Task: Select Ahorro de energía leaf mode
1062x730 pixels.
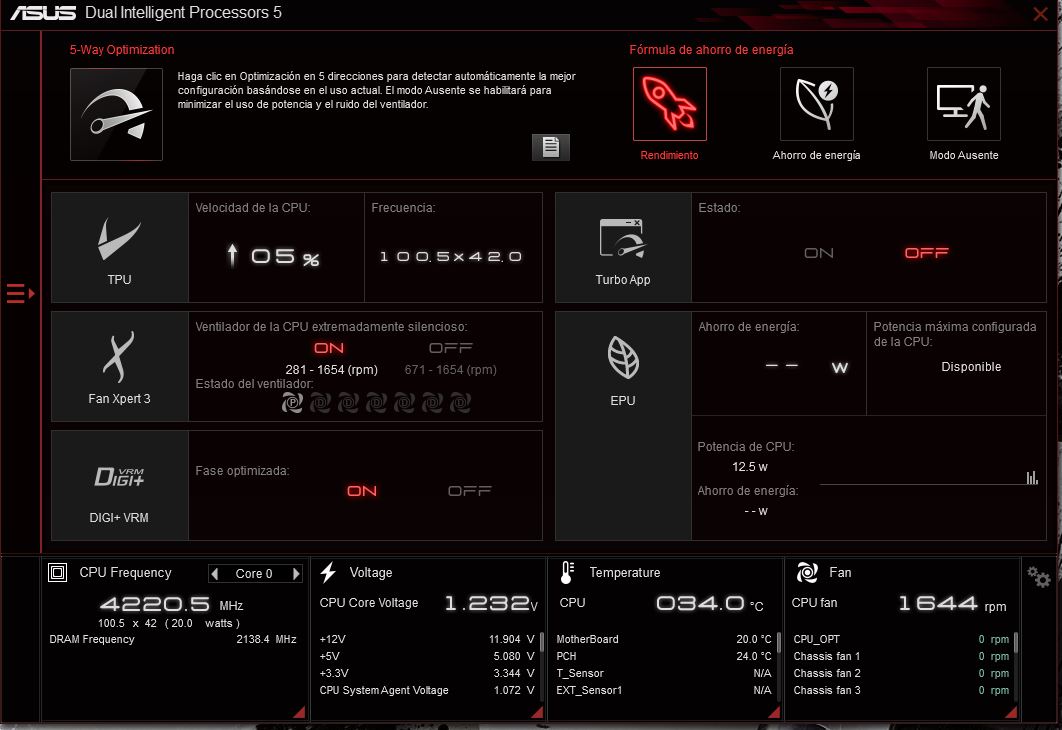Action: click(816, 104)
